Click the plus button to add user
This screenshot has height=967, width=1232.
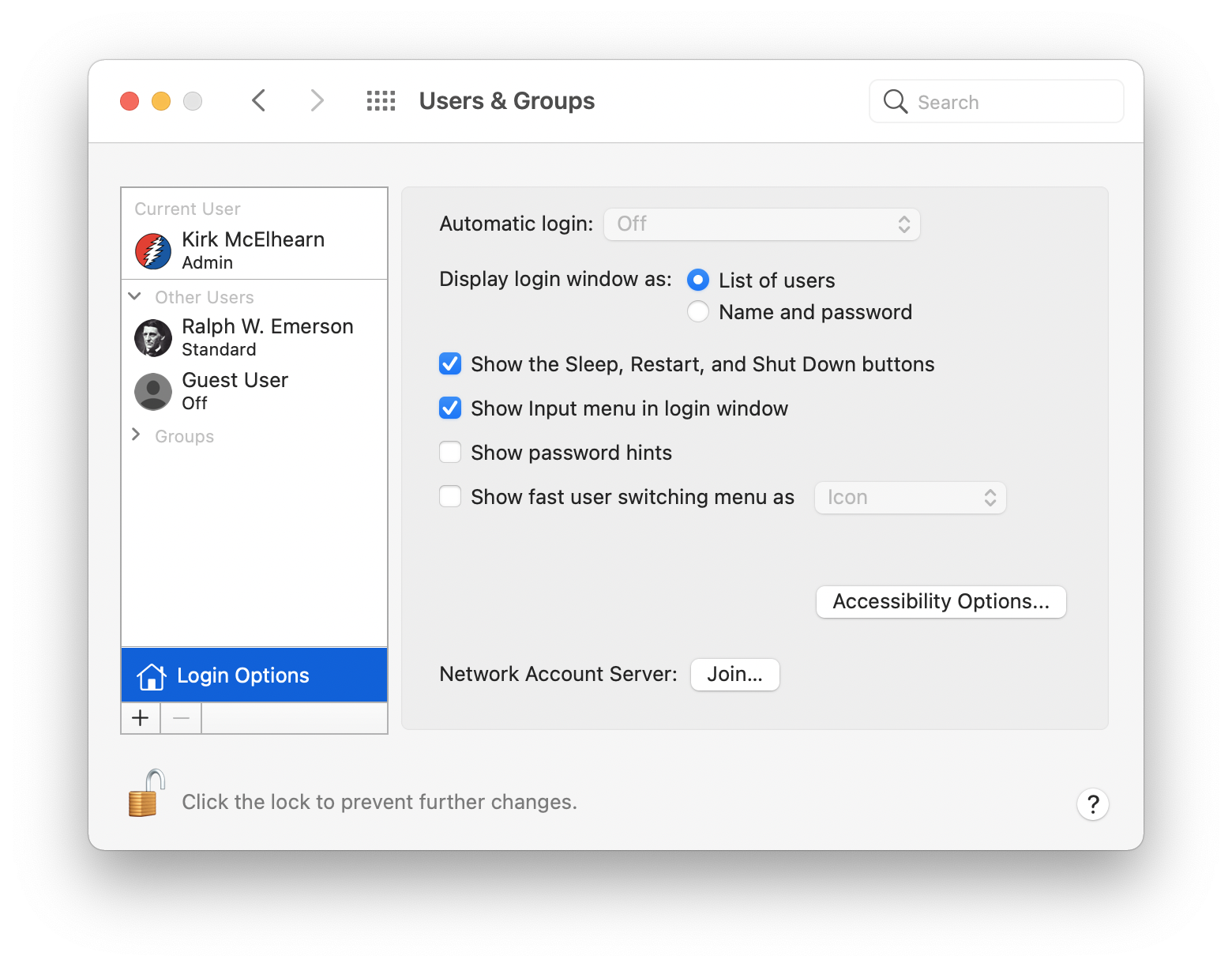pyautogui.click(x=141, y=718)
